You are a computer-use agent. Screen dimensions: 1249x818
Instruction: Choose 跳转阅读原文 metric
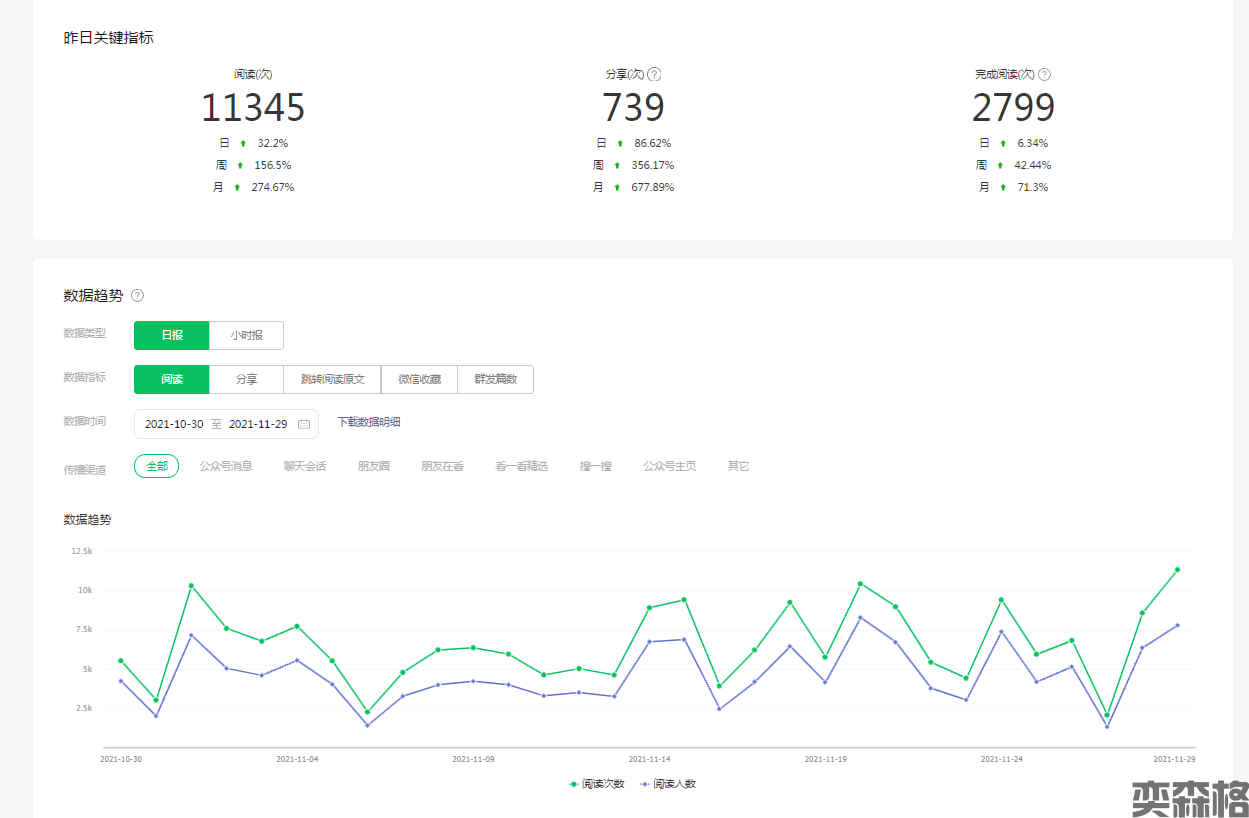pos(332,379)
